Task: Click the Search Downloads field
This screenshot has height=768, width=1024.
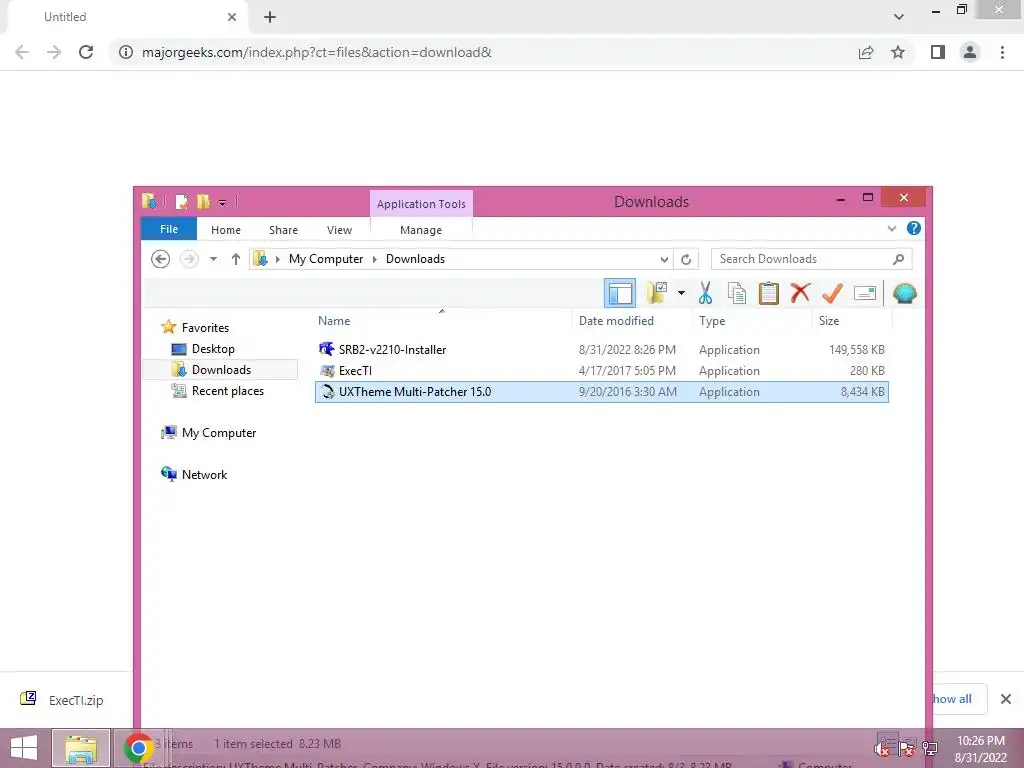Action: tap(811, 259)
